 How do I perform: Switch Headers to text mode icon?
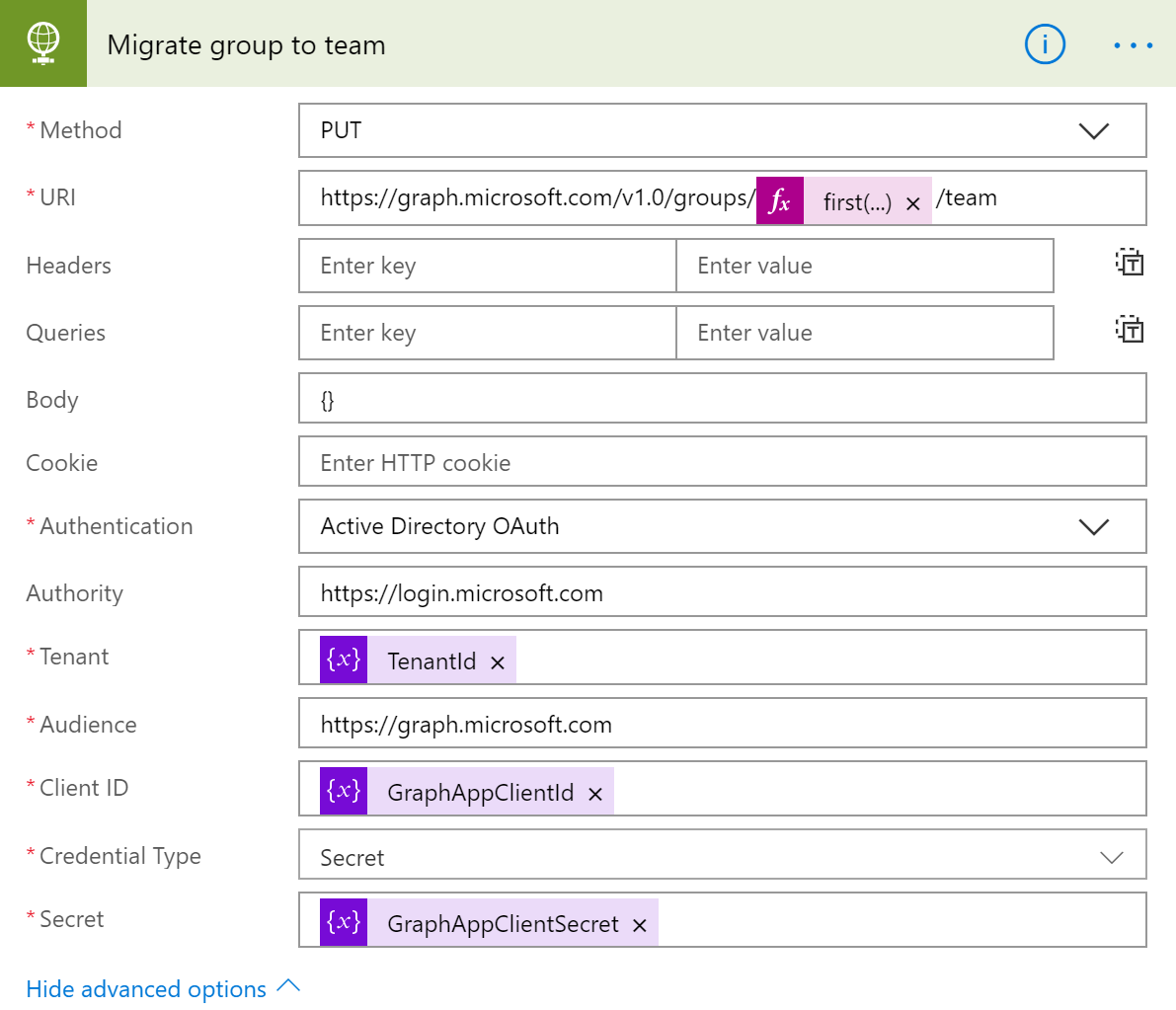(x=1130, y=263)
